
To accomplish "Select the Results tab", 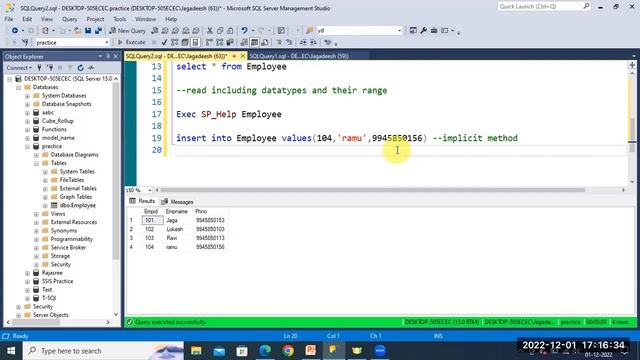I will pos(142,201).
